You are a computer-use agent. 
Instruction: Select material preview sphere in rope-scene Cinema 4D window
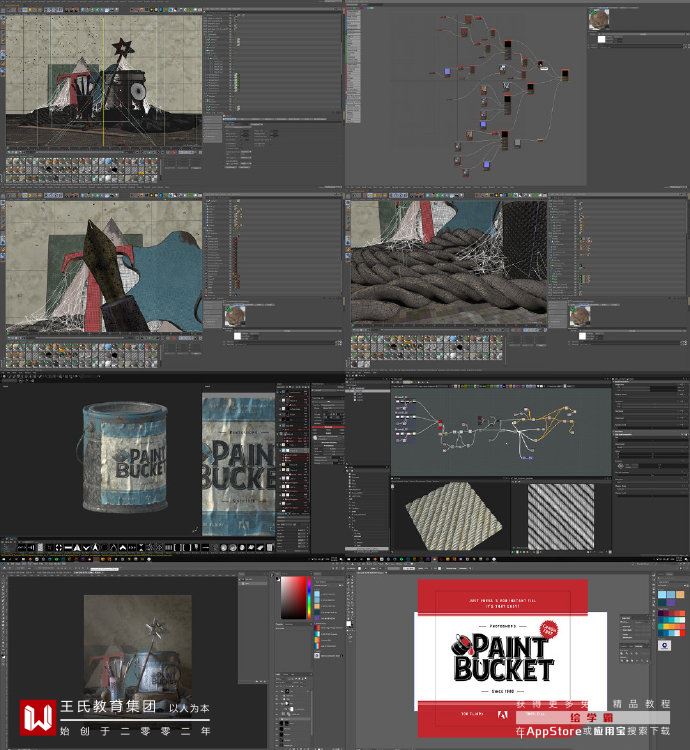(x=580, y=316)
